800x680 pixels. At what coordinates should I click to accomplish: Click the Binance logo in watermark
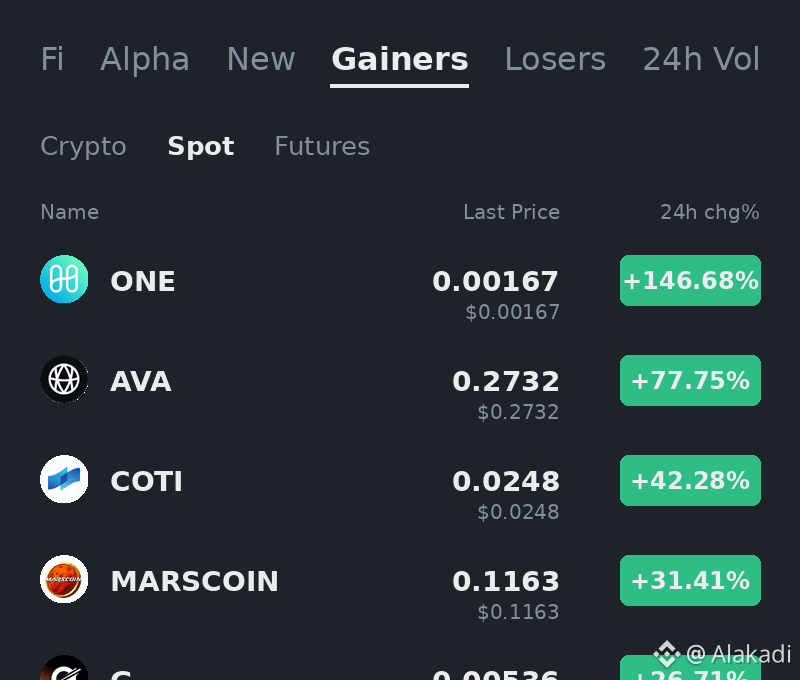click(x=667, y=654)
